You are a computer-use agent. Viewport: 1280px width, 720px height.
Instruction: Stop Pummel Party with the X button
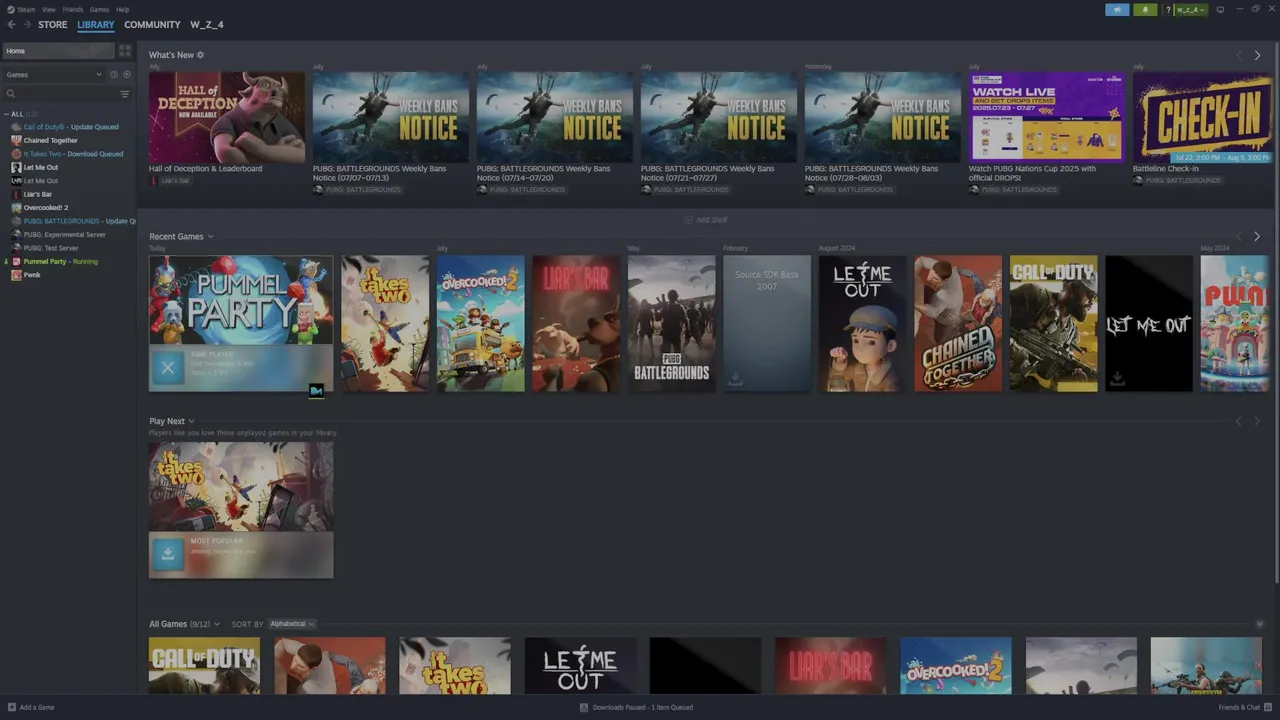pyautogui.click(x=168, y=368)
